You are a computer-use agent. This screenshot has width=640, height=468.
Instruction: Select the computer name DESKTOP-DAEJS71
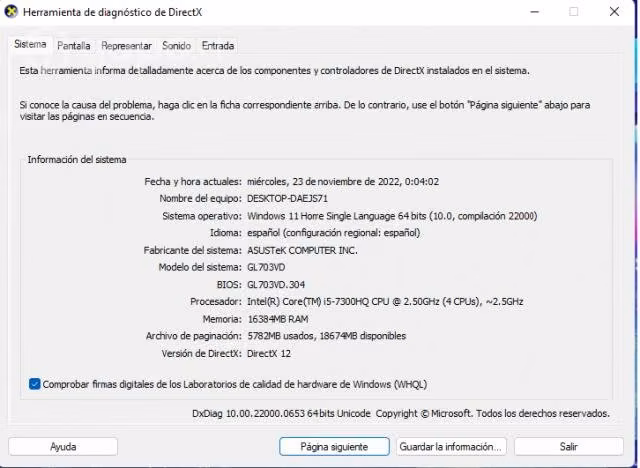[287, 199]
